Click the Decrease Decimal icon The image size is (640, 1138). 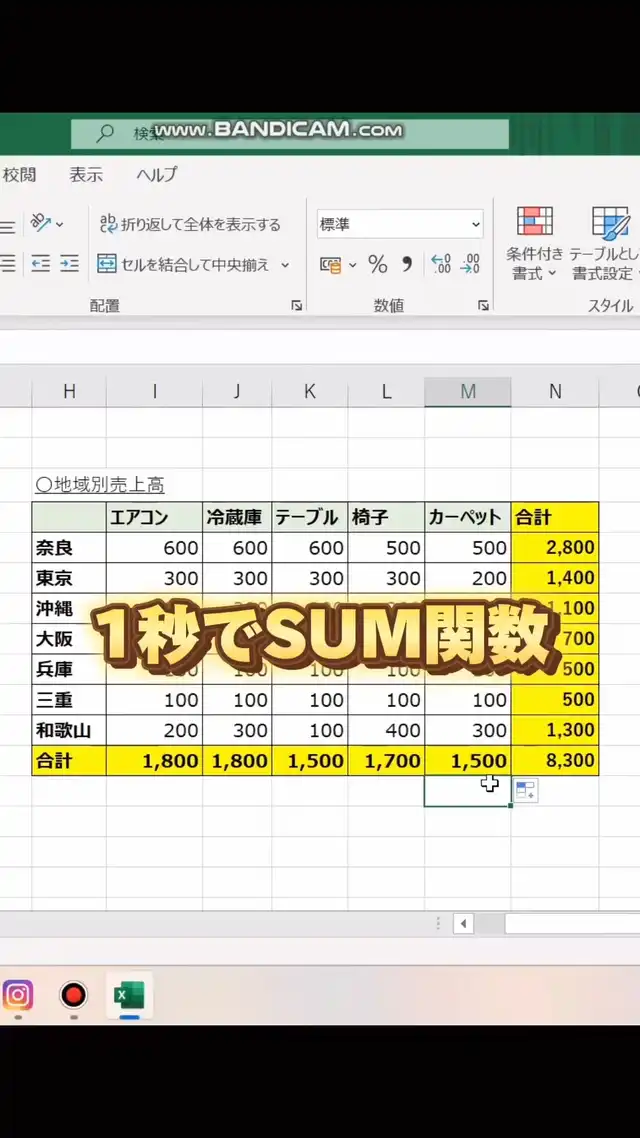point(470,264)
